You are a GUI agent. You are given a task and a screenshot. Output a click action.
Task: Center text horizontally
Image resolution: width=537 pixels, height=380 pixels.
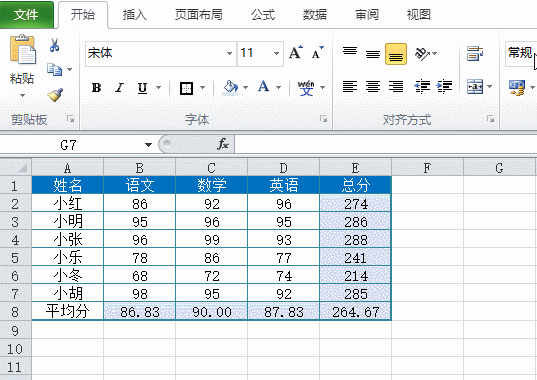point(373,87)
